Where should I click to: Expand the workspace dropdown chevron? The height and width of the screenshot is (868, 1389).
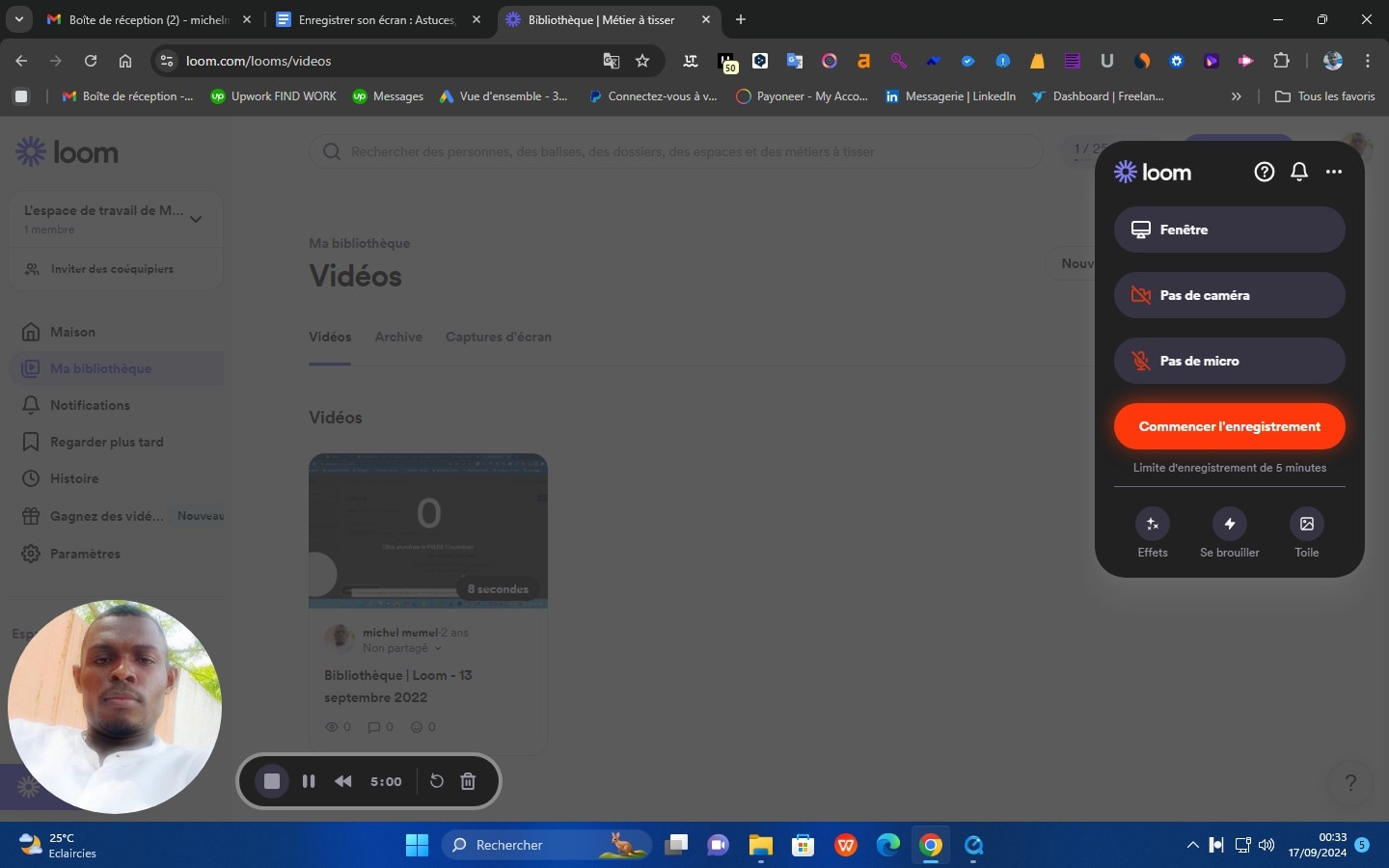pyautogui.click(x=196, y=219)
